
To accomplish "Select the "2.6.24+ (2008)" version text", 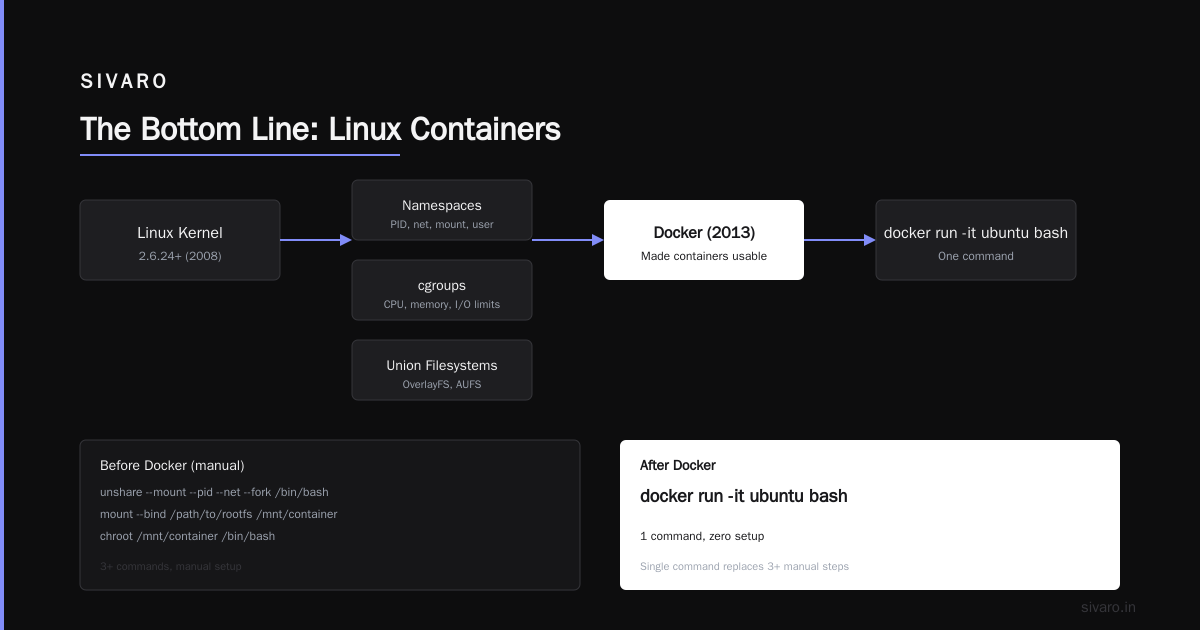I will pos(180,256).
